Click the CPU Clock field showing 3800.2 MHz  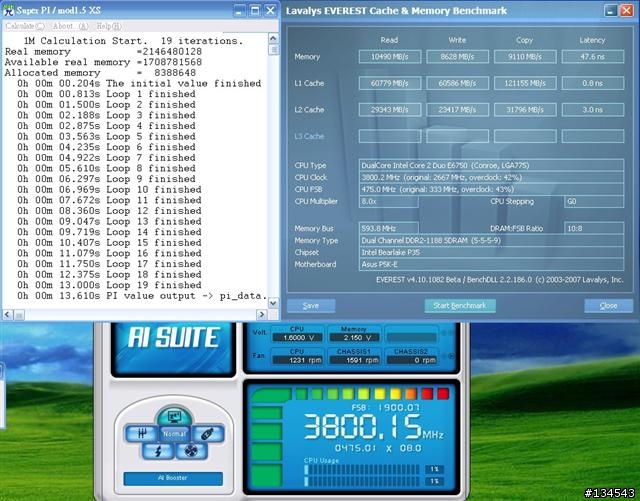click(491, 177)
